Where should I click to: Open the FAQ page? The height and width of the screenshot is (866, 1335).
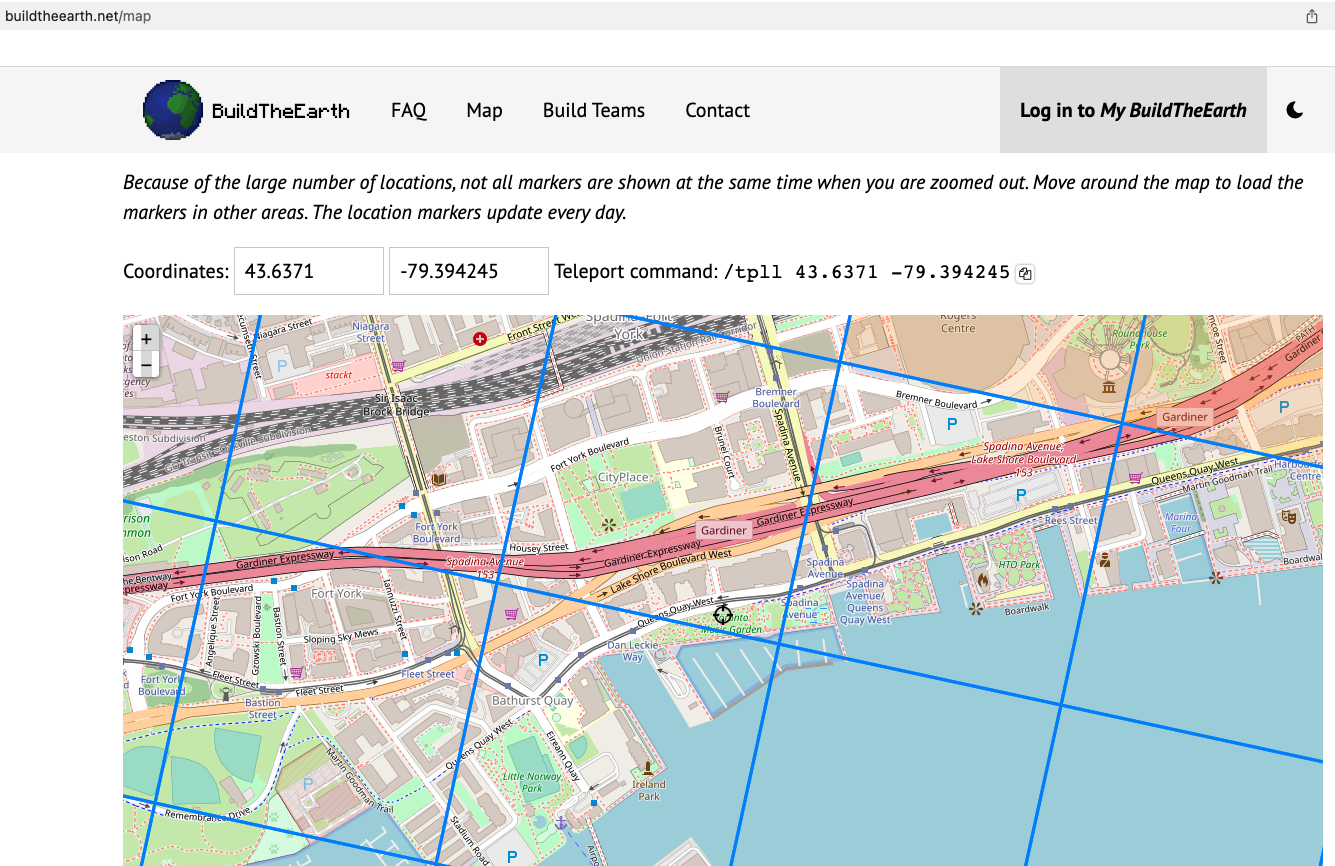pos(409,110)
